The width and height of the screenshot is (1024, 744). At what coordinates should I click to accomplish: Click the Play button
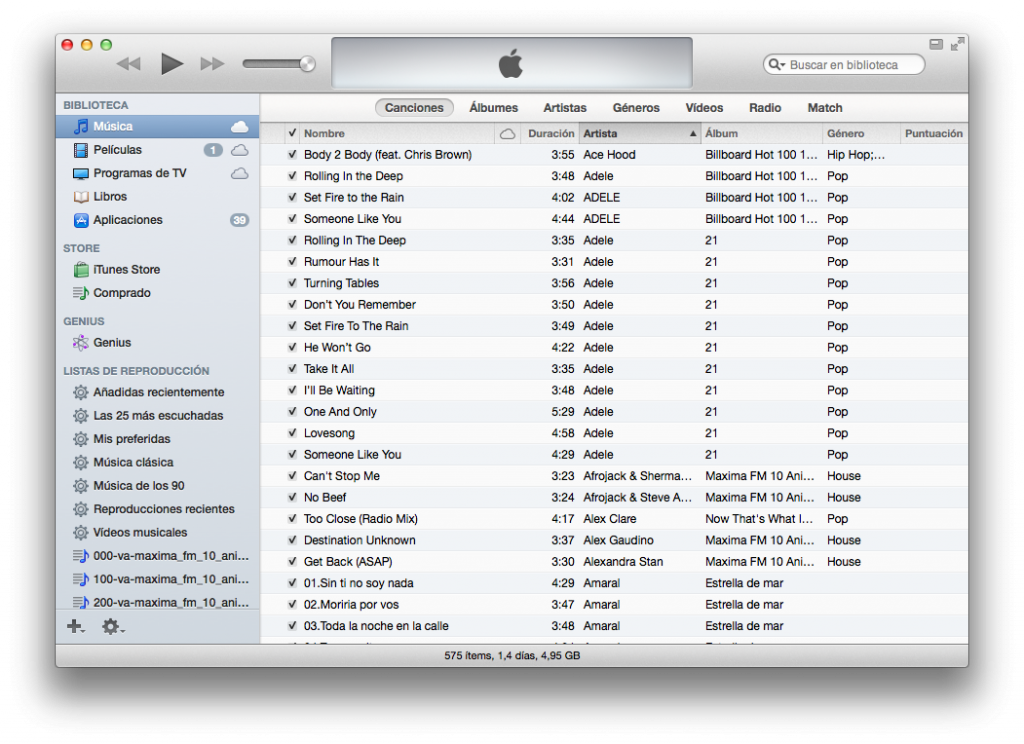click(x=172, y=63)
